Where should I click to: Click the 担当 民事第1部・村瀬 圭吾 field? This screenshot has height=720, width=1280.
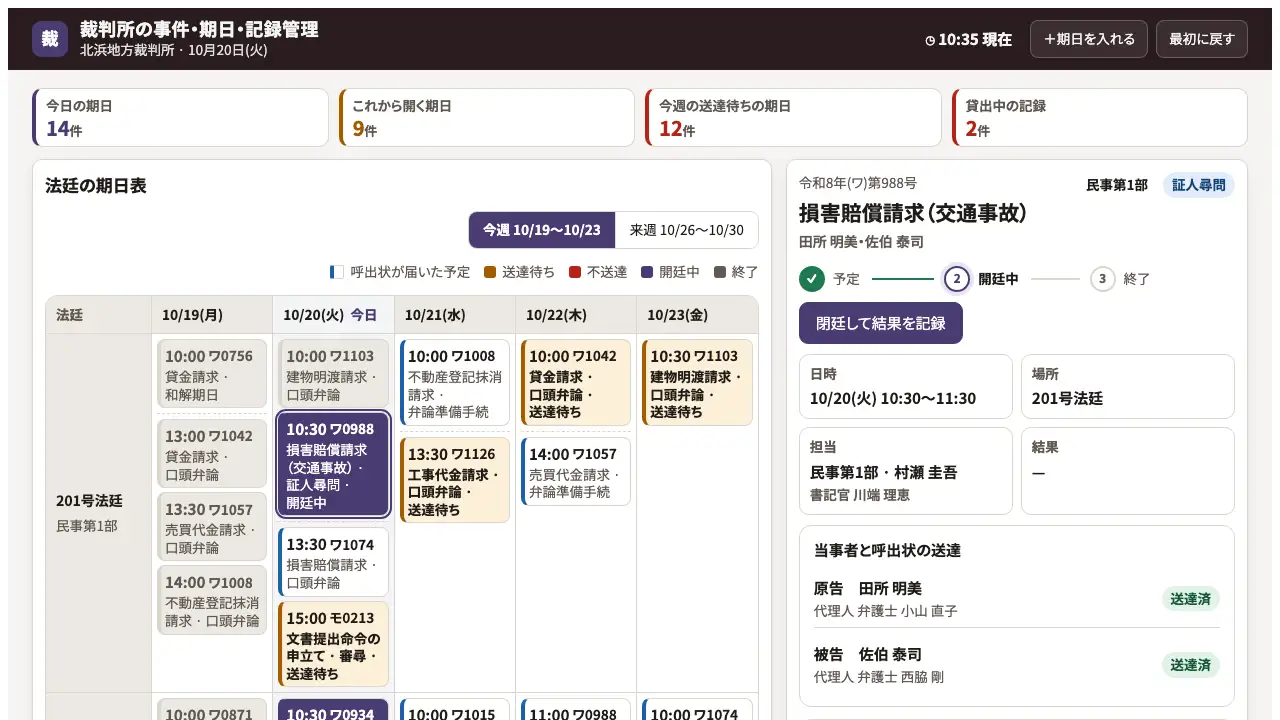[906, 471]
